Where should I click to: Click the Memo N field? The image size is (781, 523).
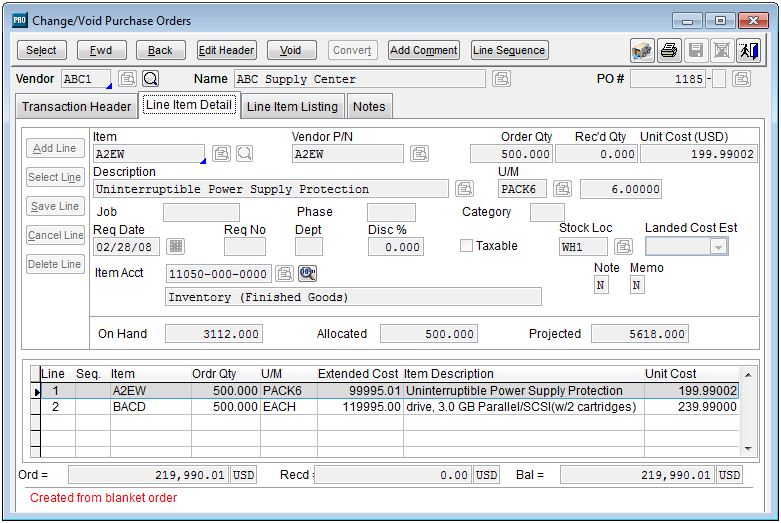click(637, 285)
